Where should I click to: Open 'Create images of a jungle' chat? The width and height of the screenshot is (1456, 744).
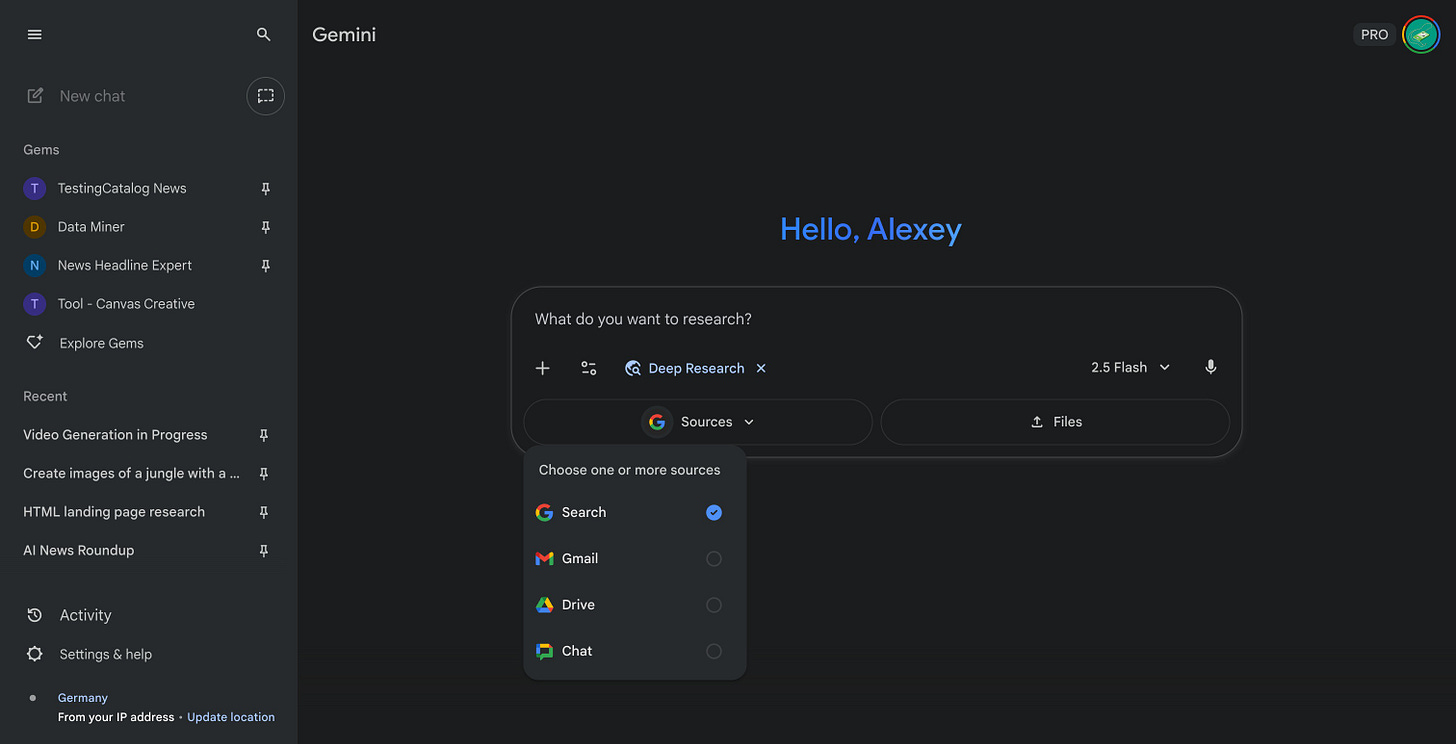pyautogui.click(x=131, y=473)
